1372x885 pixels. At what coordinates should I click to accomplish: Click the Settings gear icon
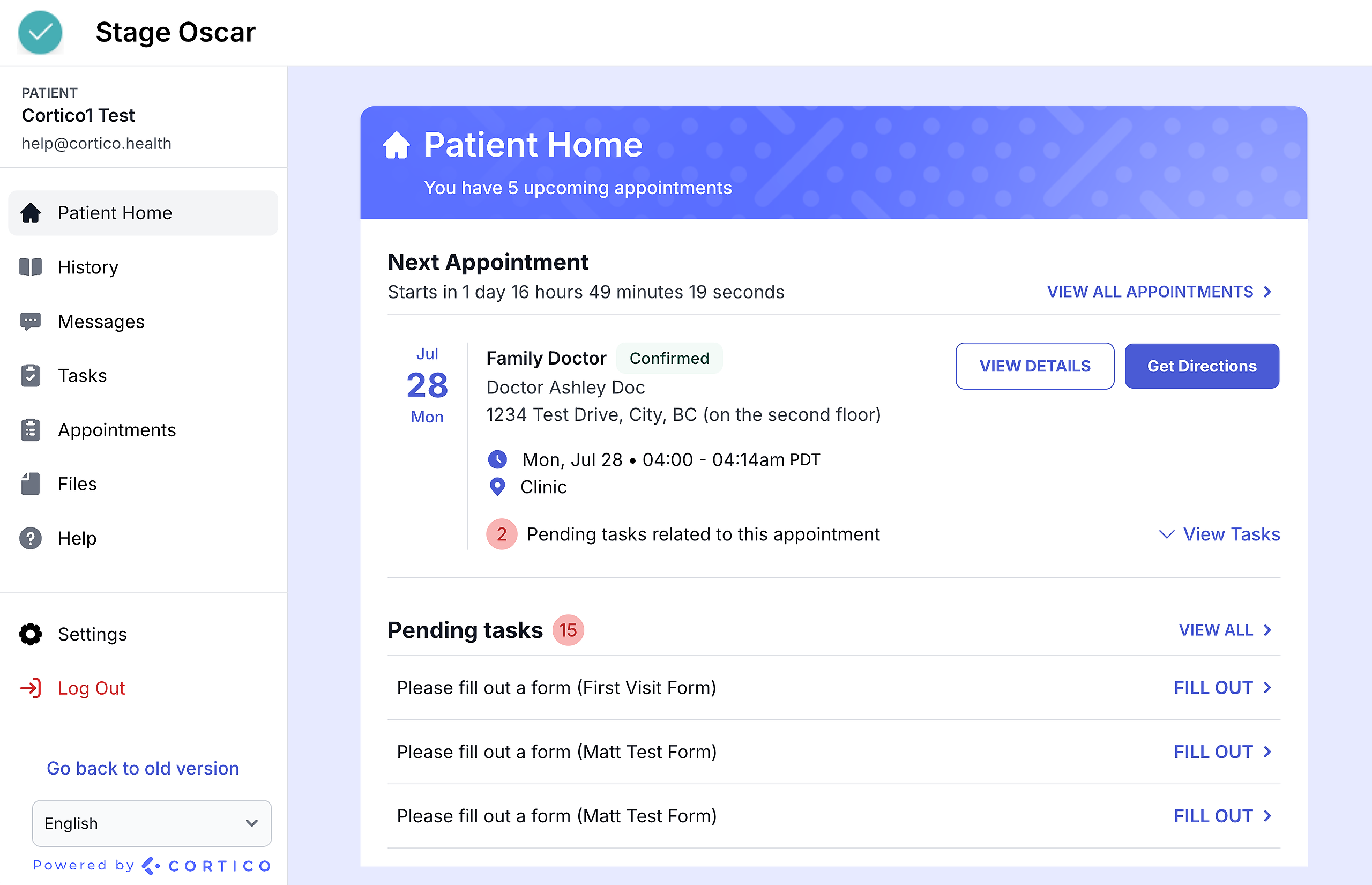point(31,634)
